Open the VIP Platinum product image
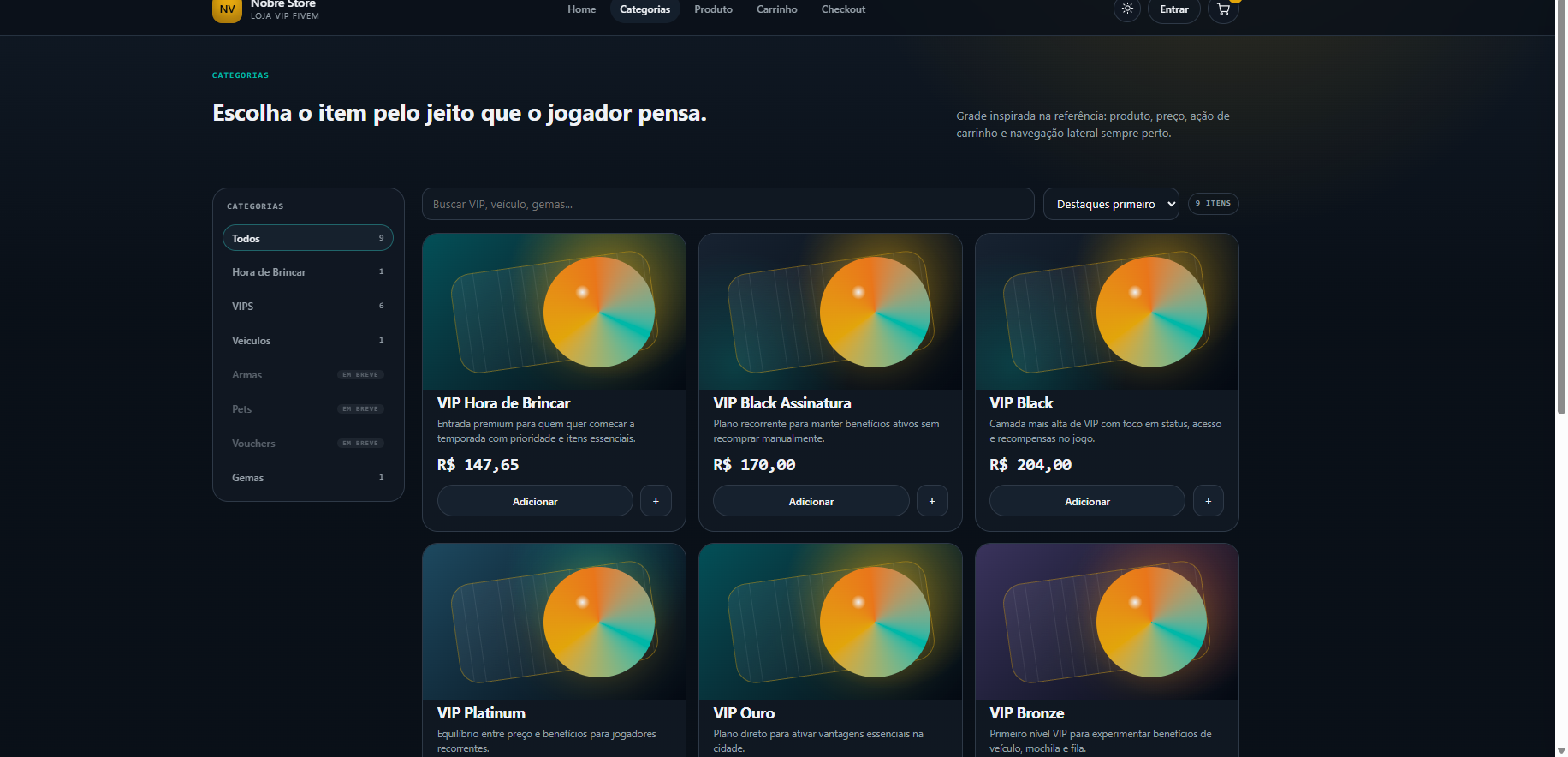Screen dimensions: 1568x757 [554, 623]
